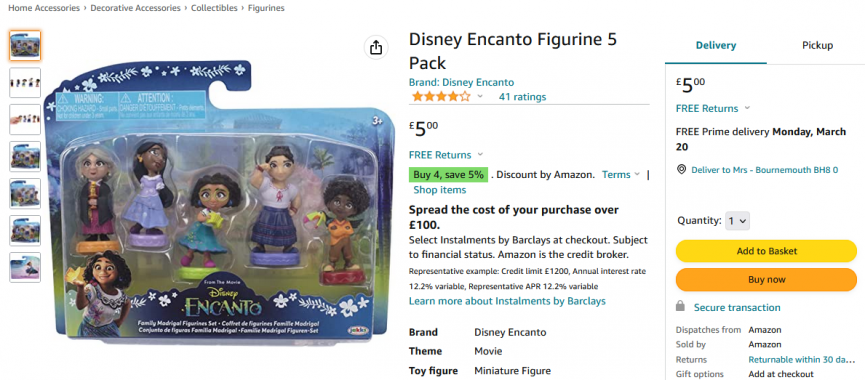Select the second thumbnail showing figures row
The image size is (865, 380).
click(25, 83)
